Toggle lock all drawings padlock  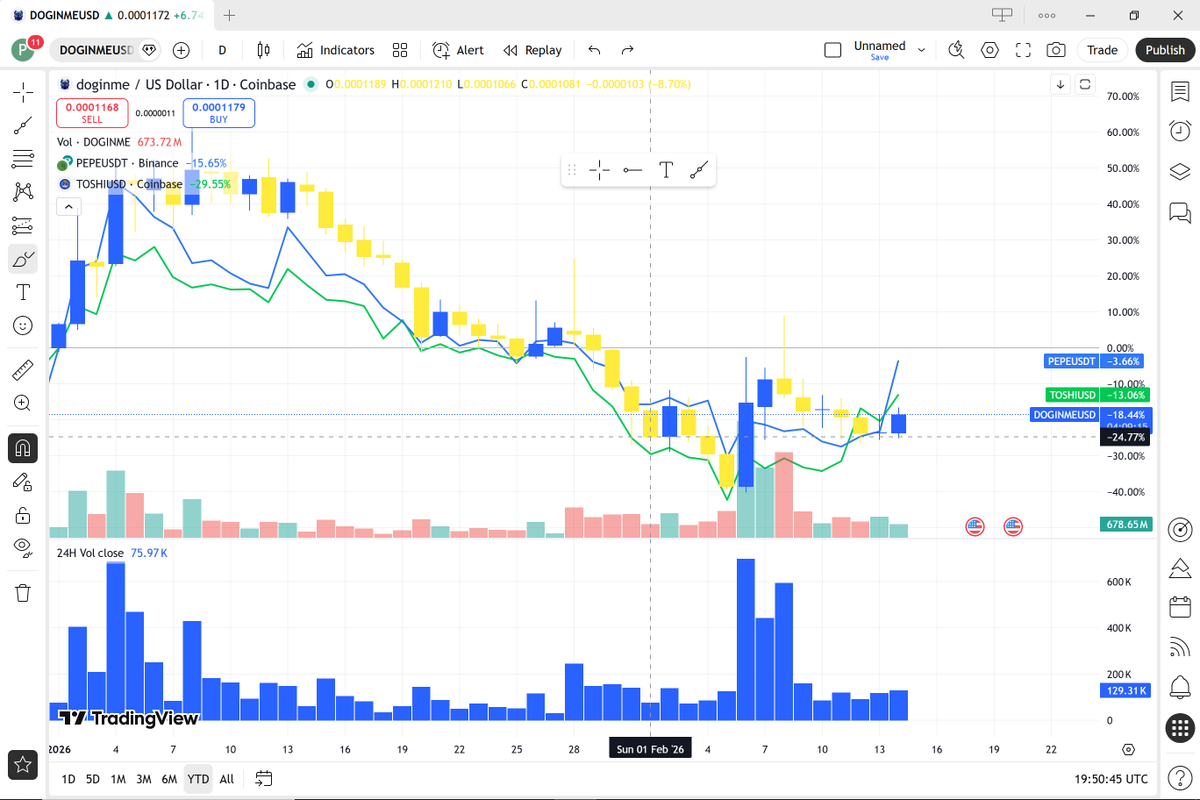[22, 515]
